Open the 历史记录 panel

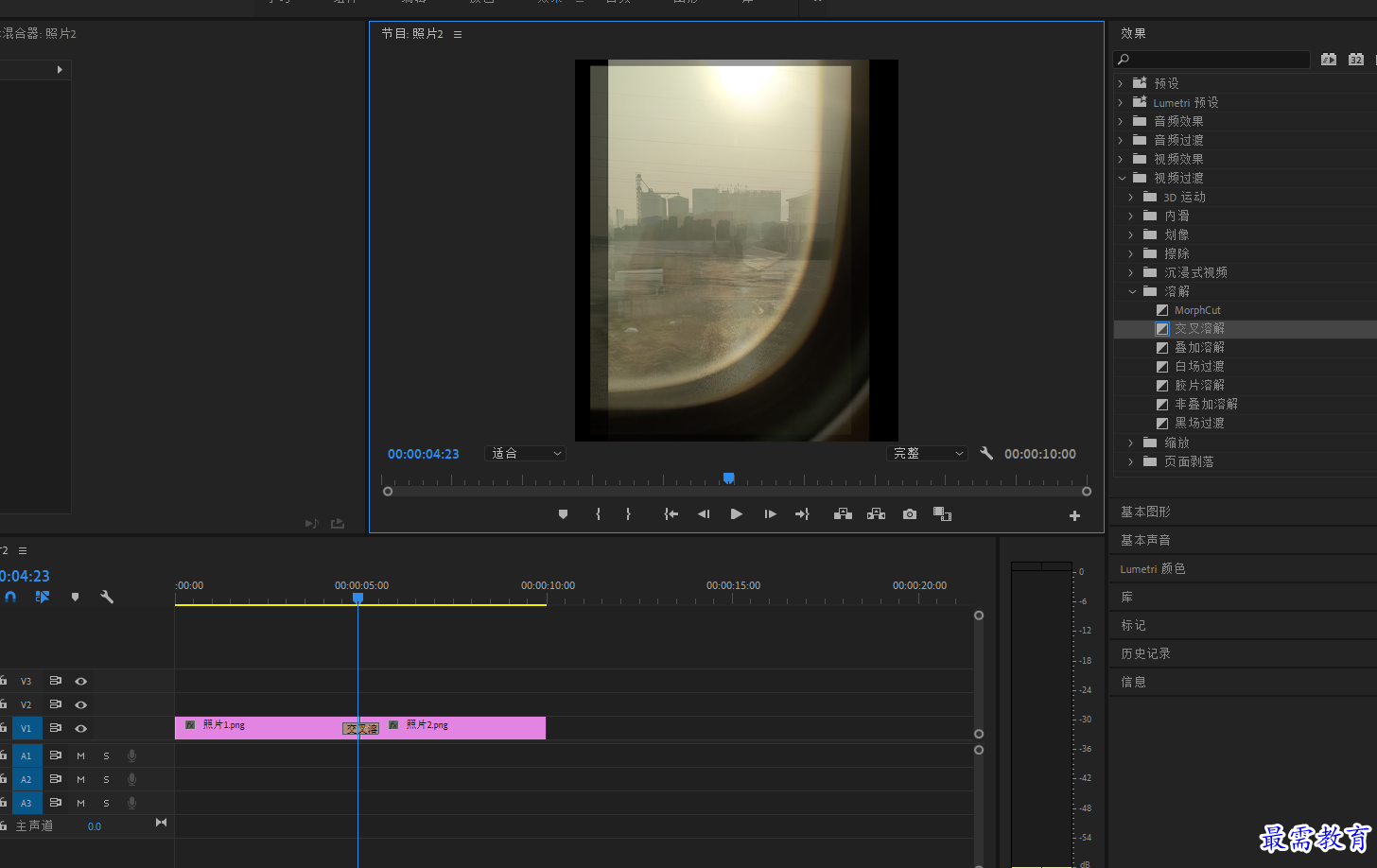coord(1145,653)
